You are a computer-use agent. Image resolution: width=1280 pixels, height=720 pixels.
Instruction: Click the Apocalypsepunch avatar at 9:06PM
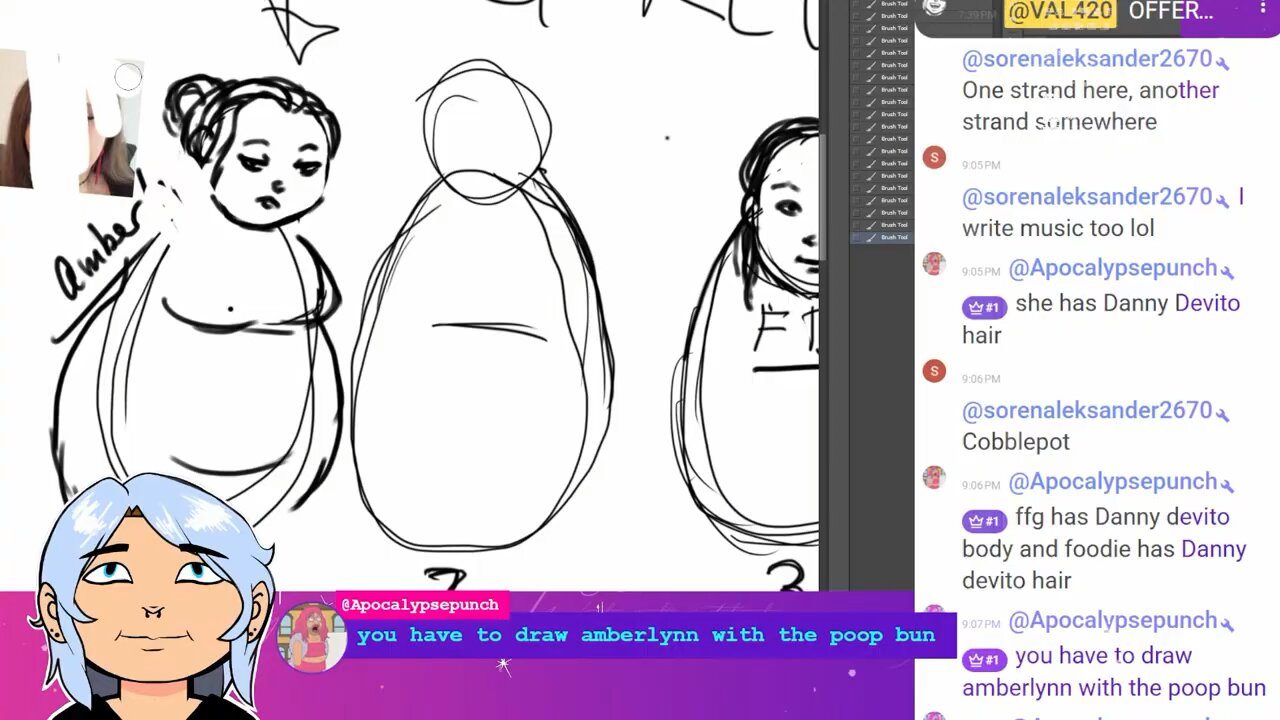(x=934, y=478)
